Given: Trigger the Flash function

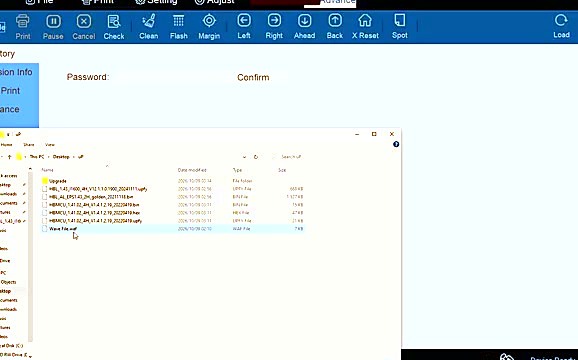Looking at the screenshot, I should (179, 27).
